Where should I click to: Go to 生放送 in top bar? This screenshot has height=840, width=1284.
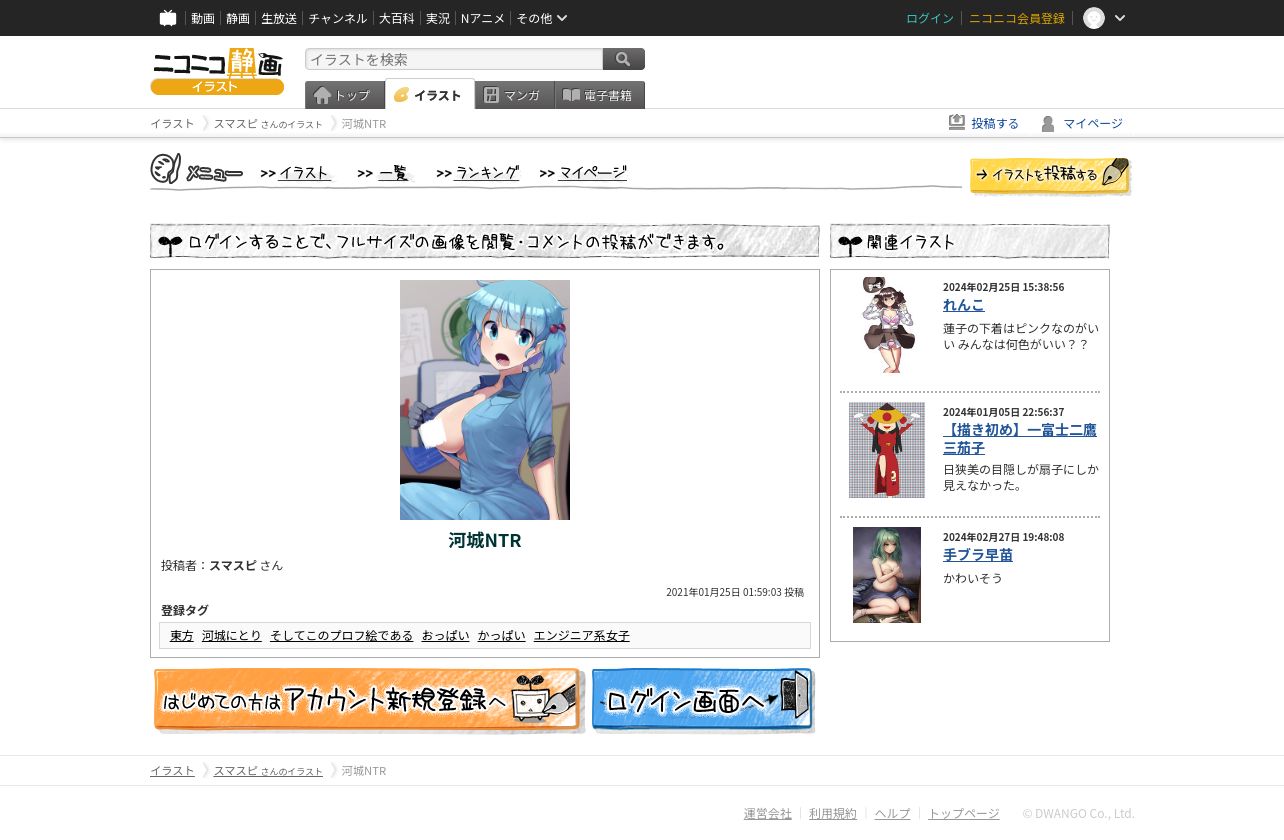pyautogui.click(x=279, y=18)
